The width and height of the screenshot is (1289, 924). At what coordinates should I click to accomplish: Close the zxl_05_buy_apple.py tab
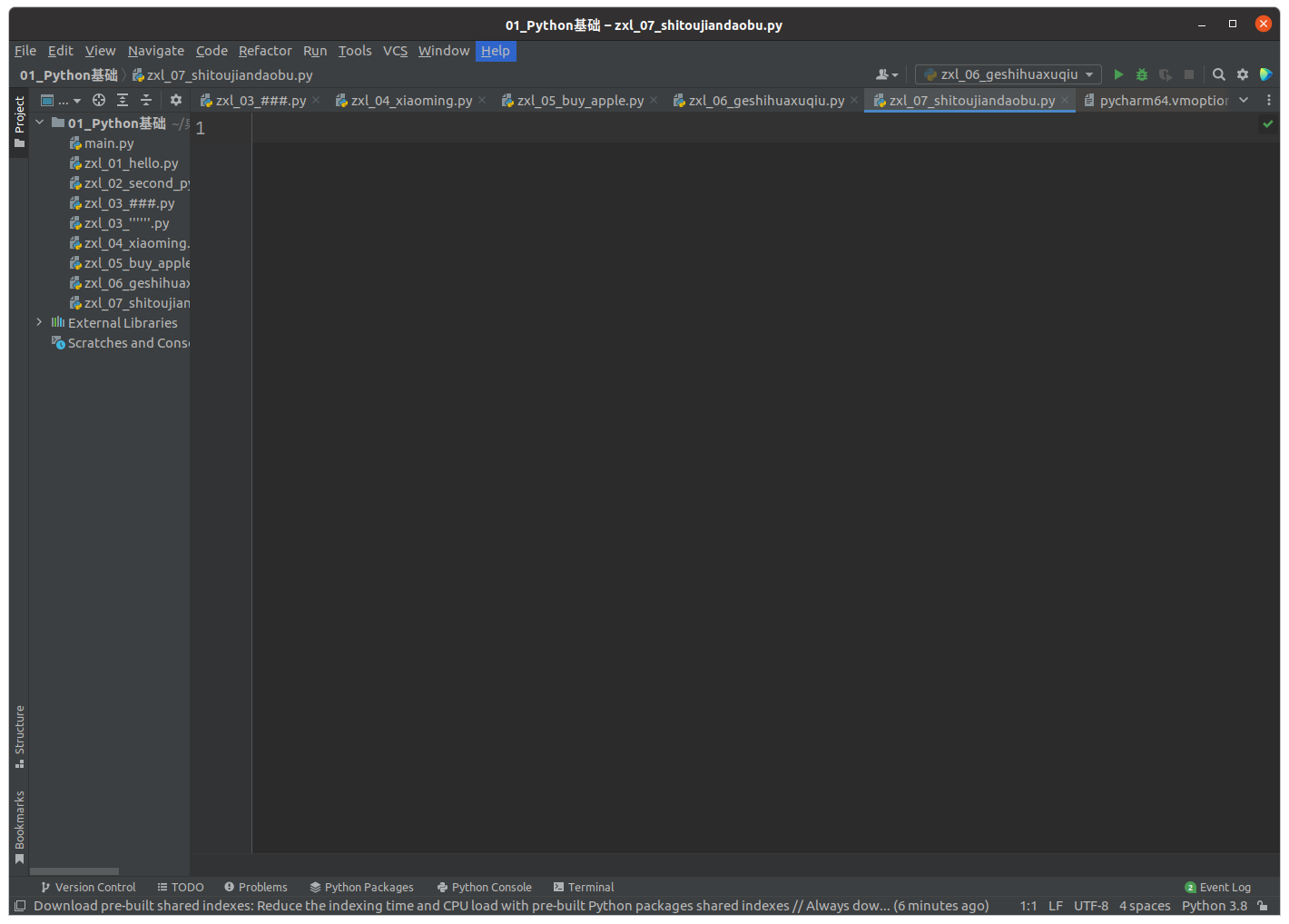tap(654, 100)
